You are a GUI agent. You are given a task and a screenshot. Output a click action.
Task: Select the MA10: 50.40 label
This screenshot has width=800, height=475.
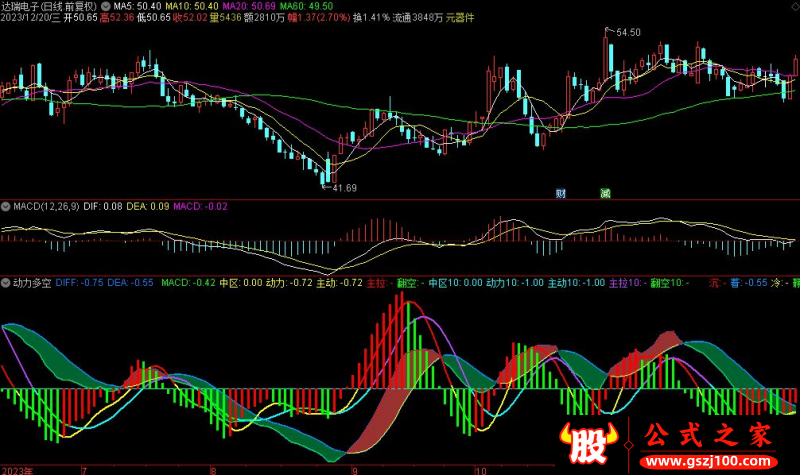192,7
